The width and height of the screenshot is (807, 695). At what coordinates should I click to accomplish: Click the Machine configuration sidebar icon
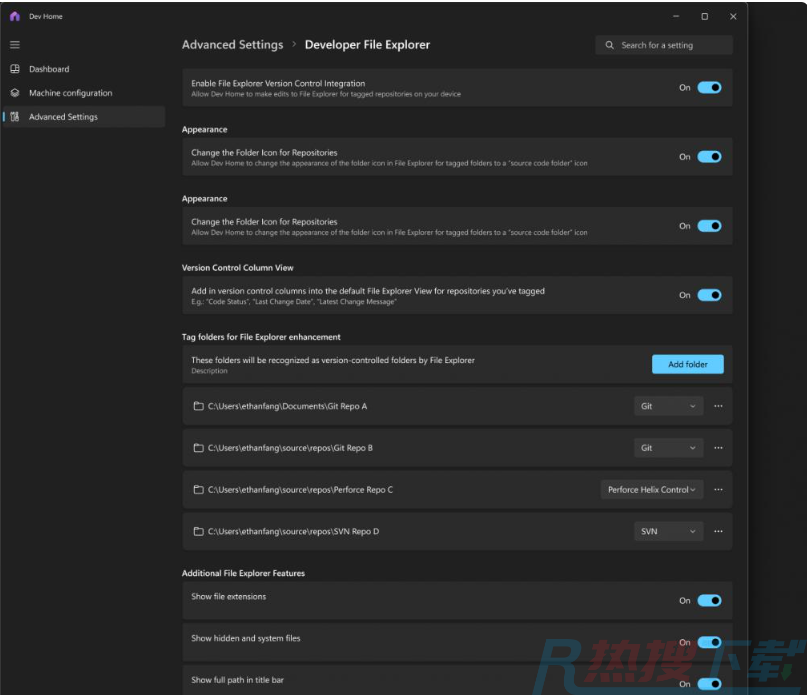click(x=15, y=93)
